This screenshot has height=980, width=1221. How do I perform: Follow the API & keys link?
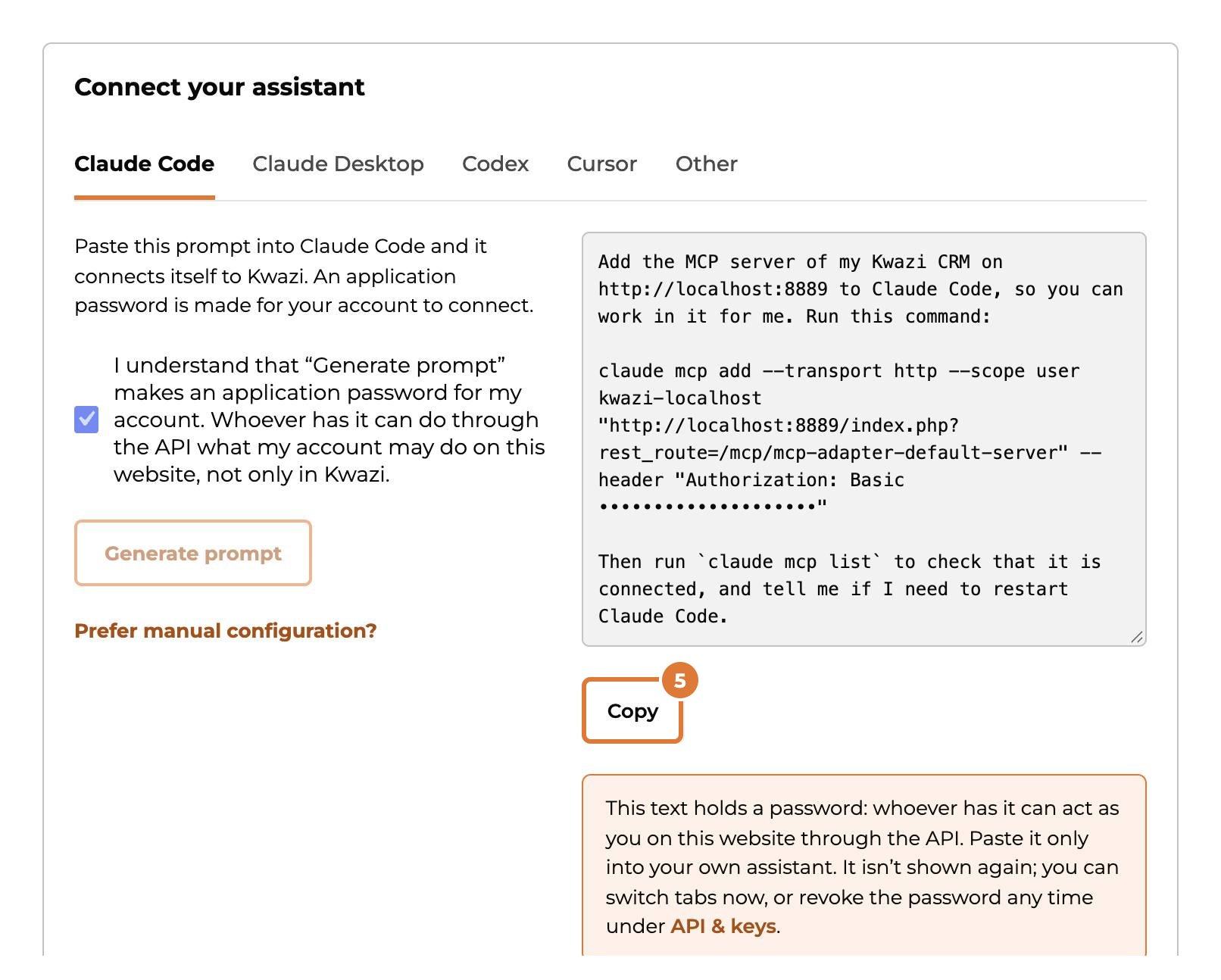(723, 926)
